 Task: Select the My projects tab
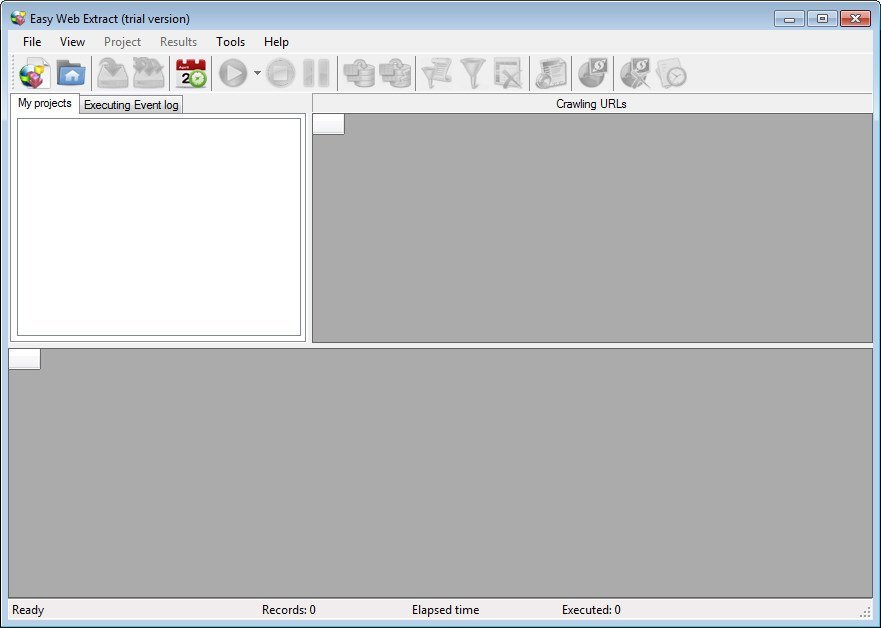click(44, 102)
